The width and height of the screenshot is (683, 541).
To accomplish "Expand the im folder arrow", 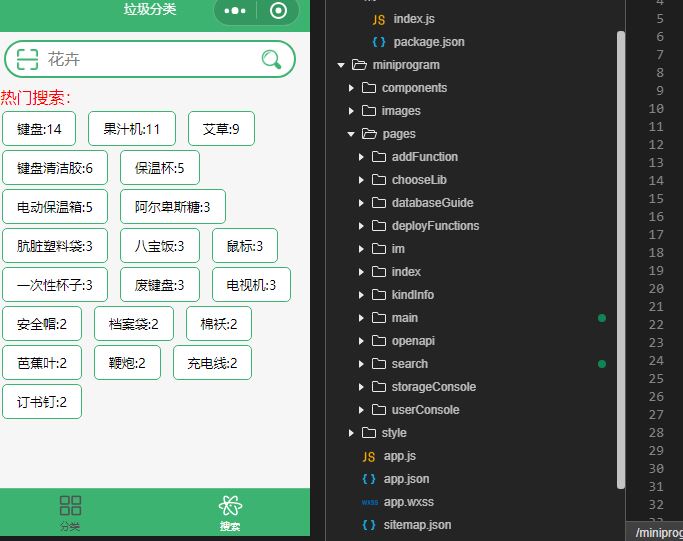I will pyautogui.click(x=361, y=249).
